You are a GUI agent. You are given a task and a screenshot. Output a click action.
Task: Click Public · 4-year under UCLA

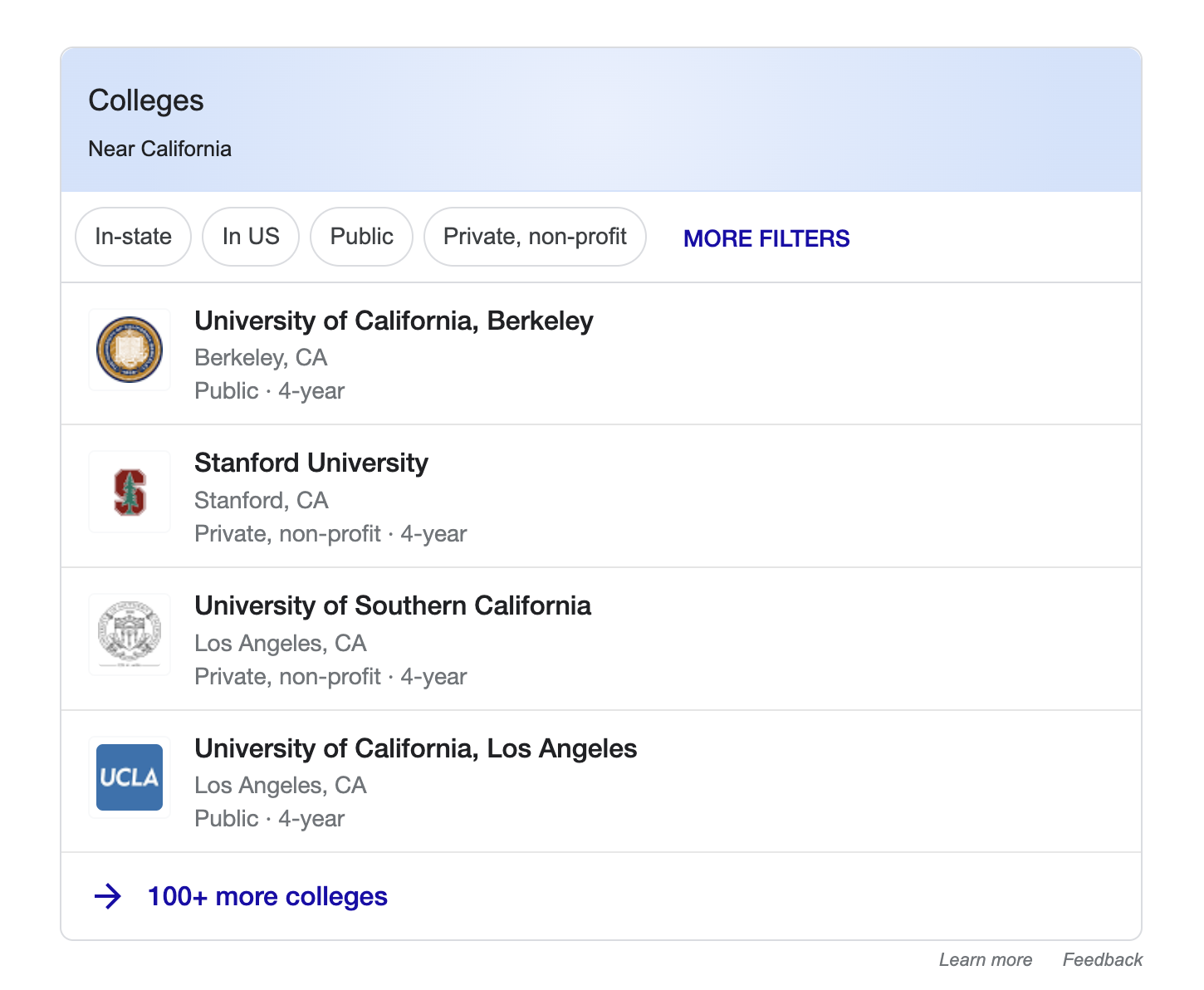pyautogui.click(x=270, y=818)
